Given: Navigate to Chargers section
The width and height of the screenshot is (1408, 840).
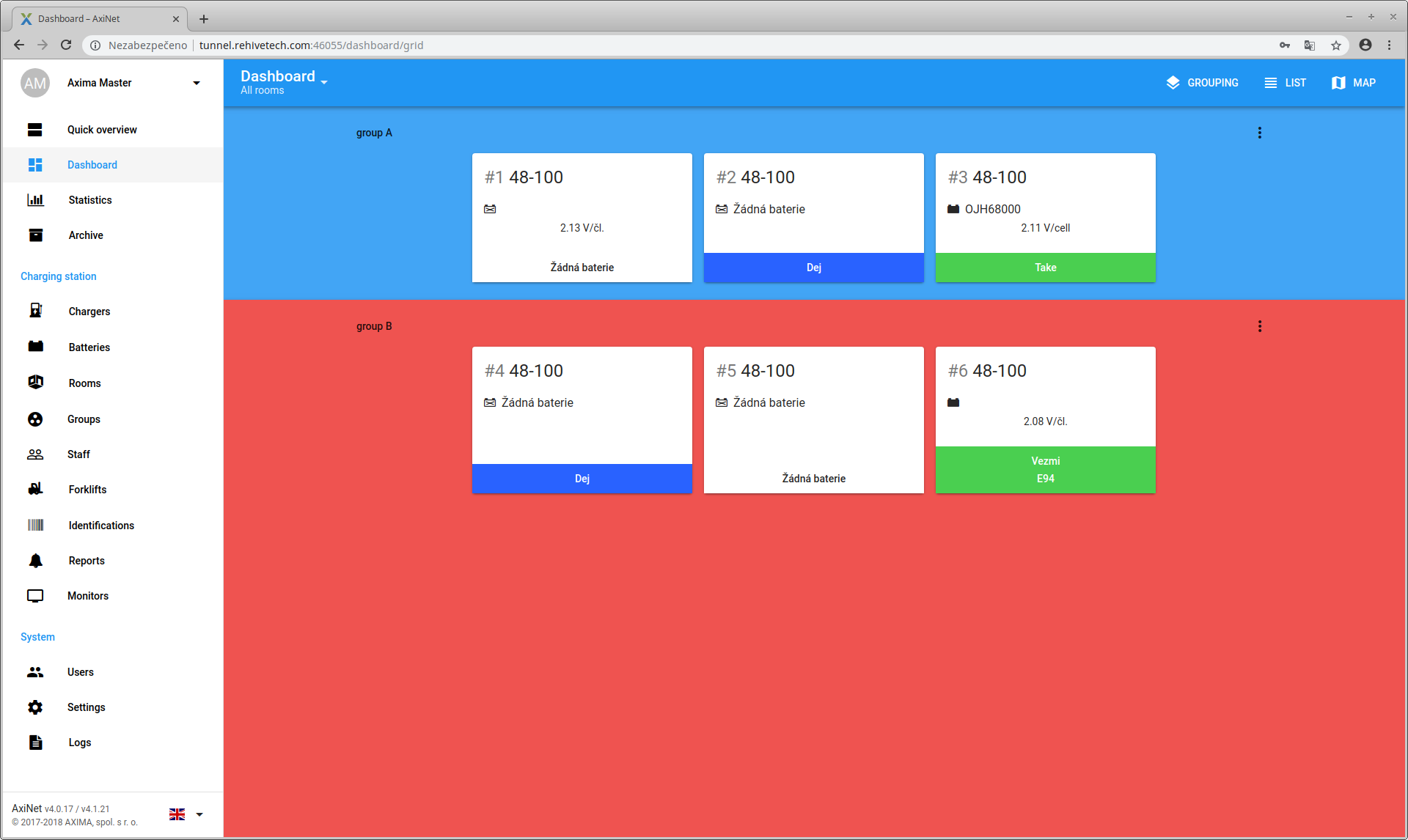Looking at the screenshot, I should pos(88,311).
